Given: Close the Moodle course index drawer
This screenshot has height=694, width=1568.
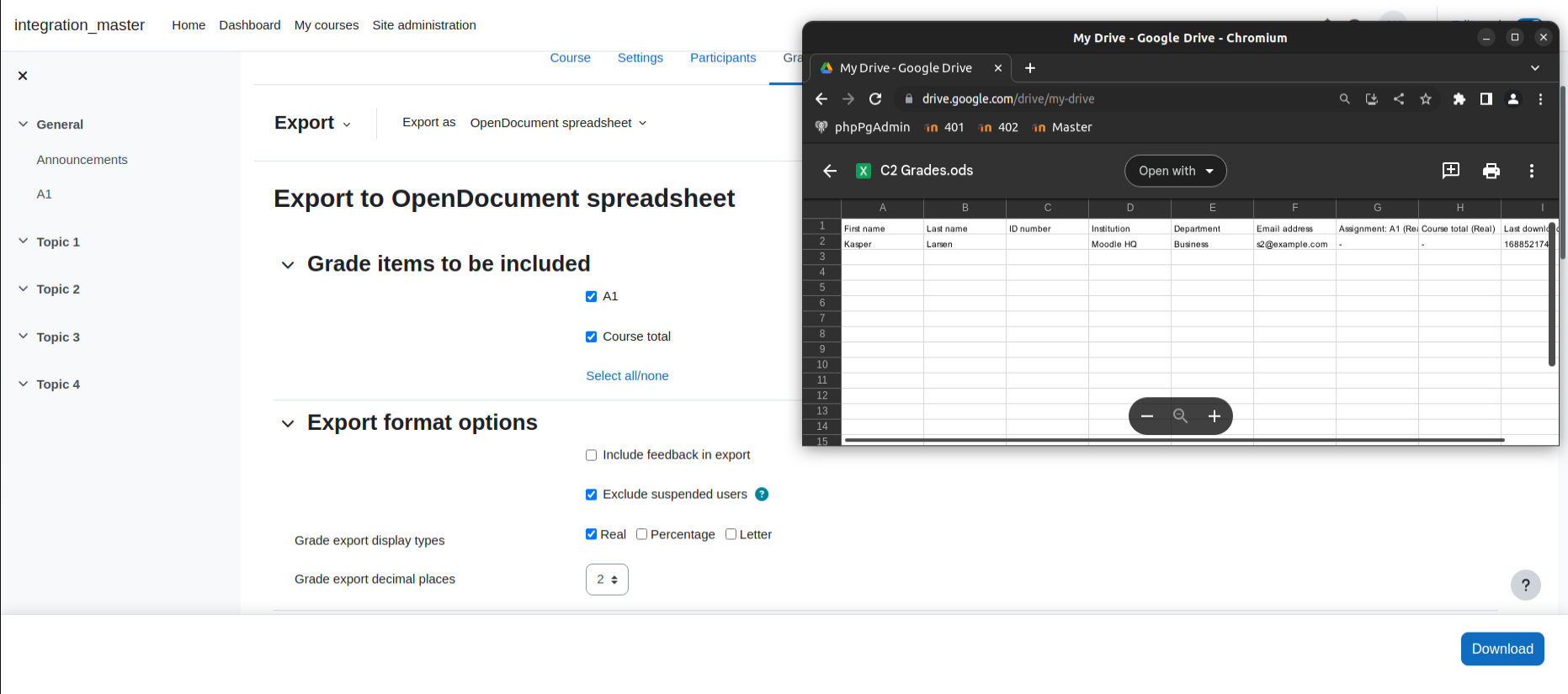Looking at the screenshot, I should [23, 76].
